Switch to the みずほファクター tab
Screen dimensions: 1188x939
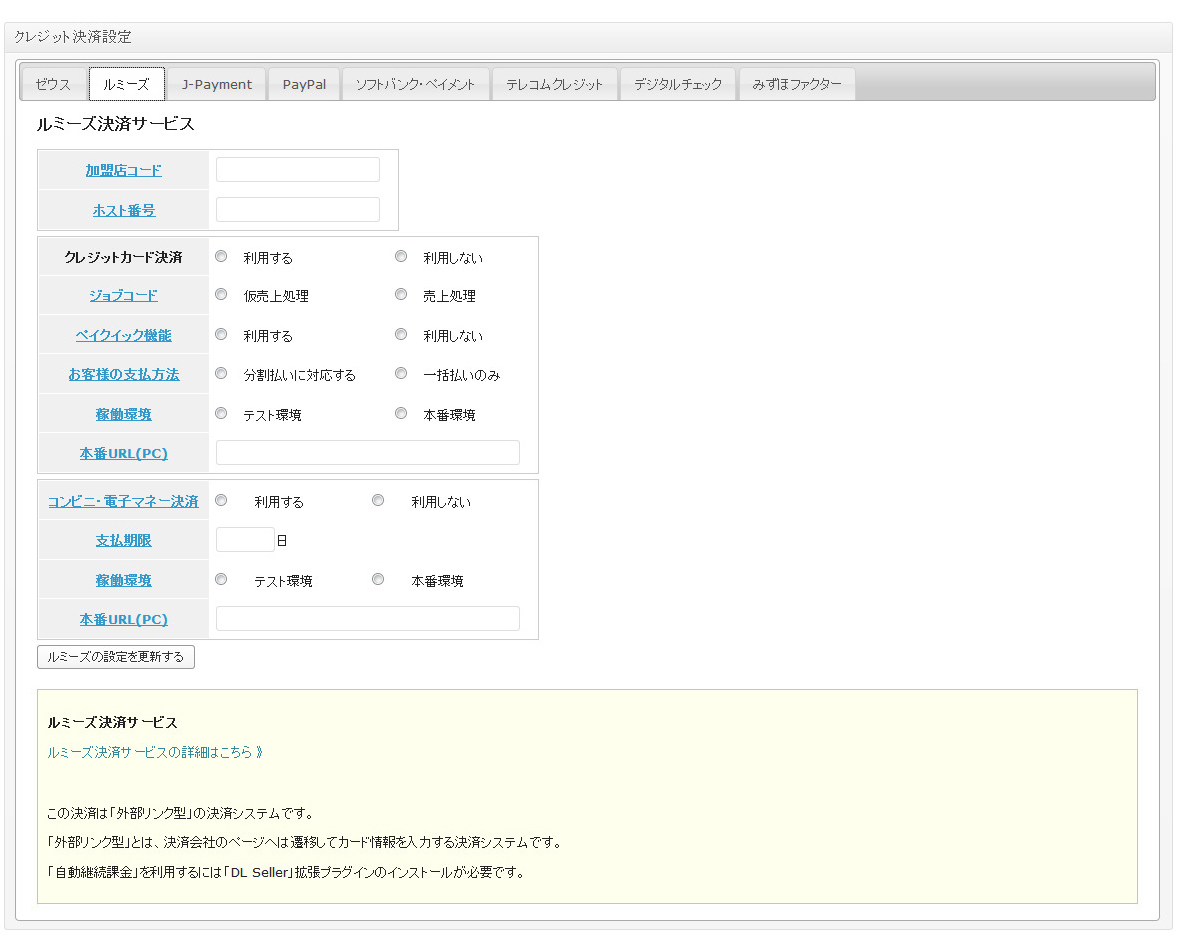tap(797, 85)
